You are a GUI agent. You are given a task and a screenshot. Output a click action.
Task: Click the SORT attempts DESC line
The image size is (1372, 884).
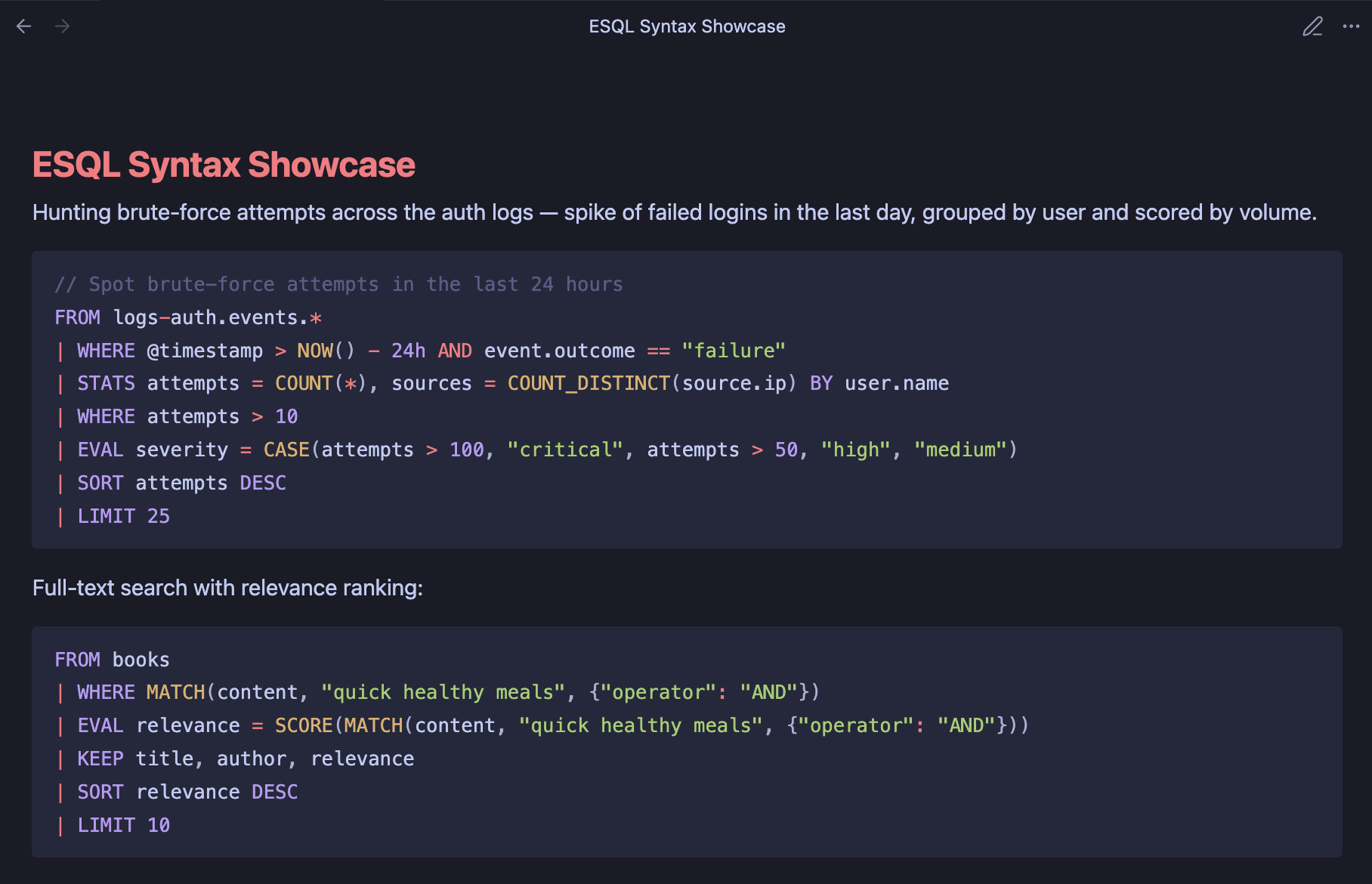point(171,484)
